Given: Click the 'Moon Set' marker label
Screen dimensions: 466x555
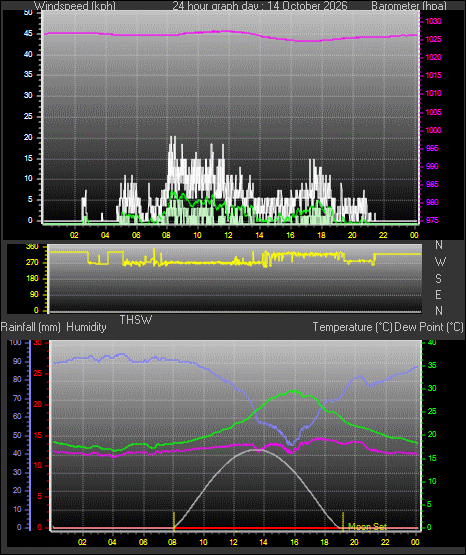Looking at the screenshot, I should tap(367, 527).
